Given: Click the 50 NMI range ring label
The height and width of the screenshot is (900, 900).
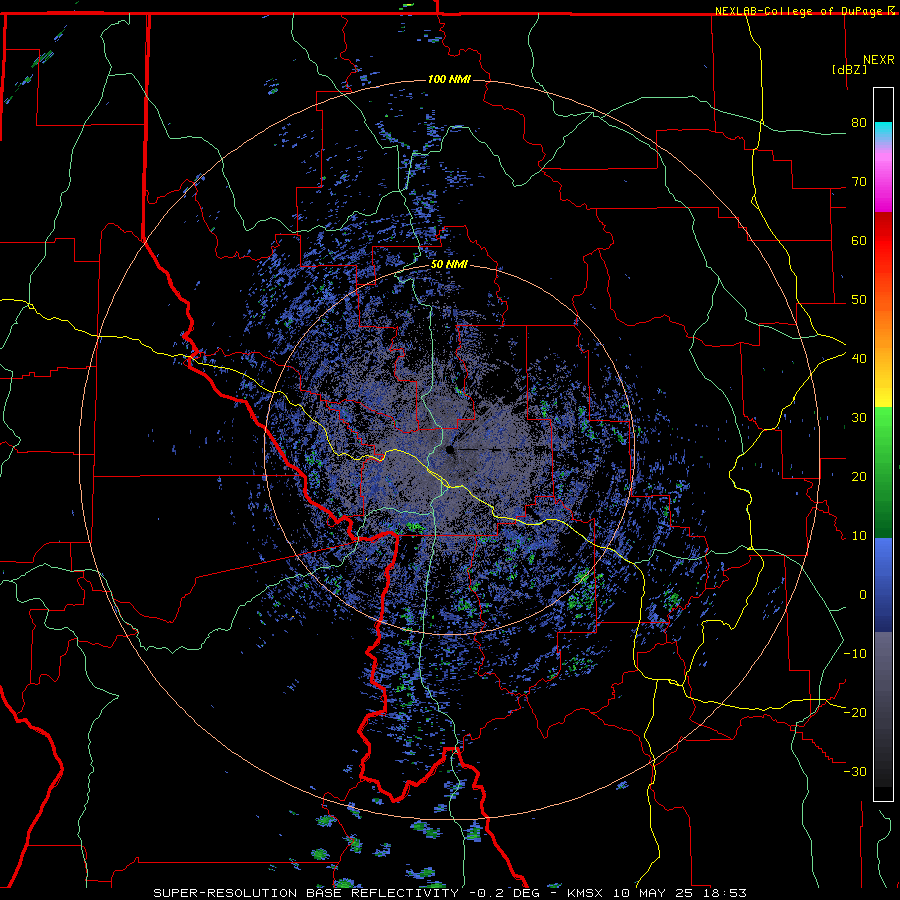Looking at the screenshot, I should point(449,265).
